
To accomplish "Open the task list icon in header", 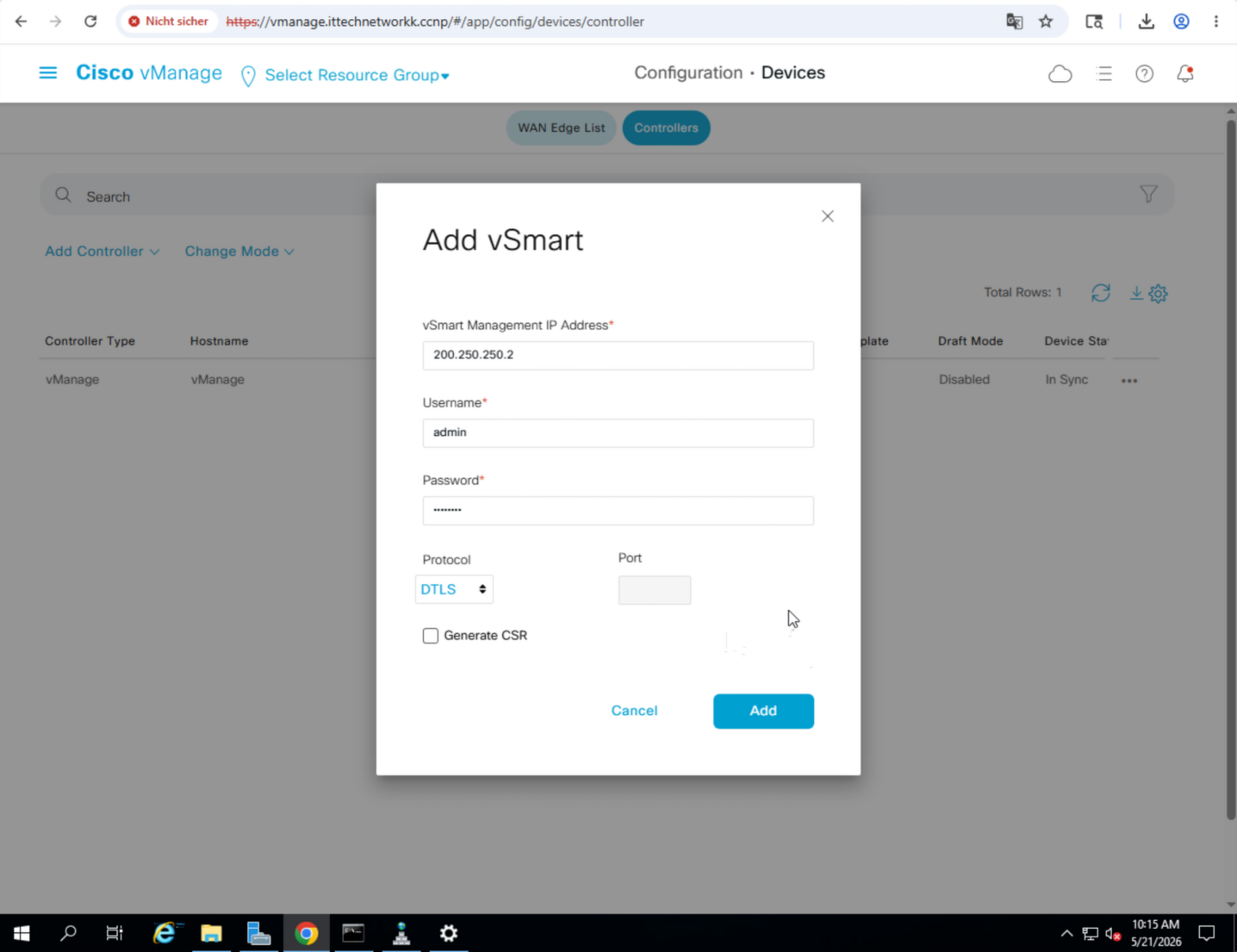I will pos(1104,74).
